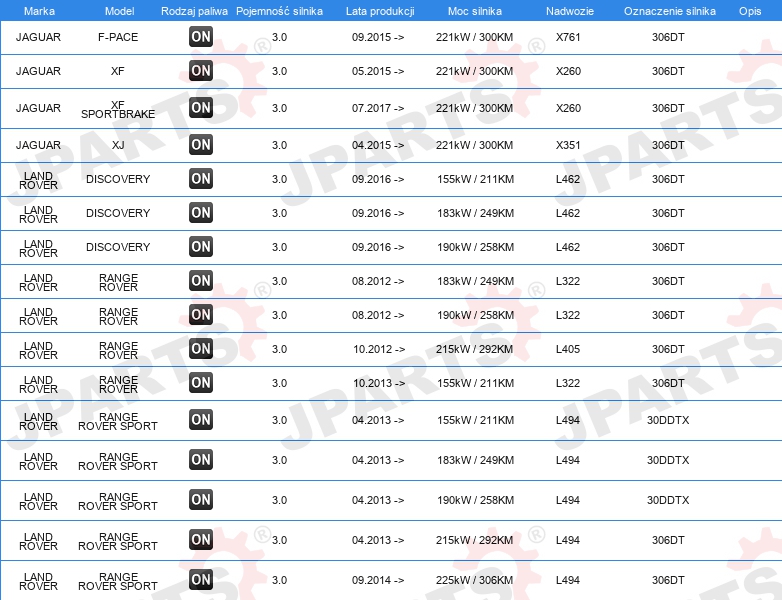Select the L405 body code cell
The image size is (782, 600).
coord(568,349)
